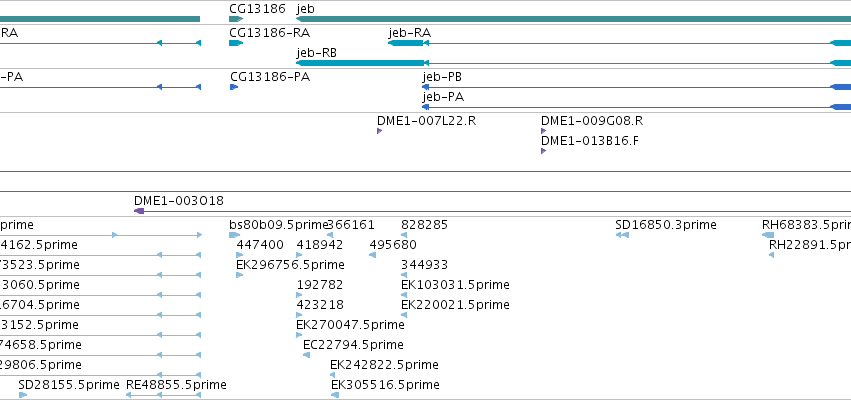851x400 pixels.
Task: Select the CG13186-RA transcript label
Action: (269, 33)
